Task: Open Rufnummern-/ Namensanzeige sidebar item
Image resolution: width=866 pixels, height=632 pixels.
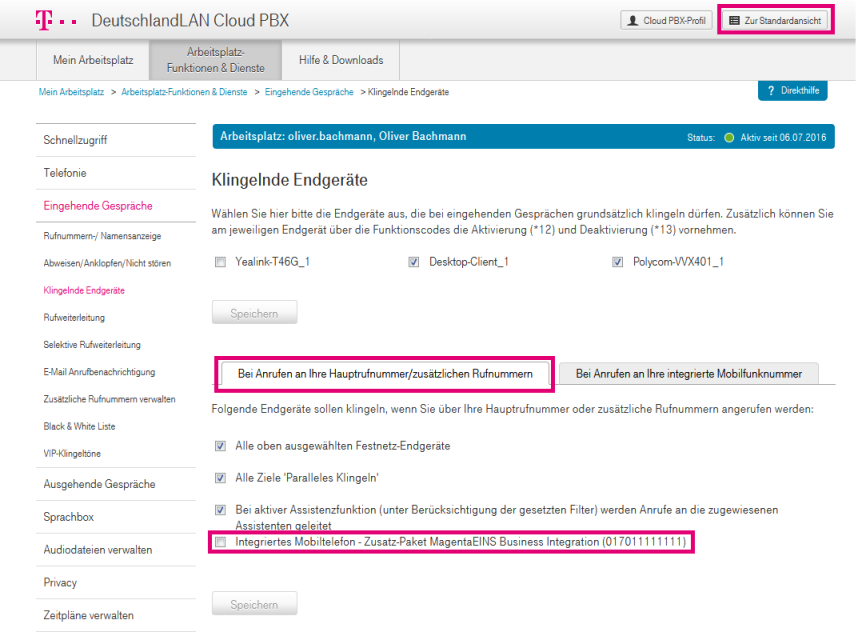Action: (102, 236)
